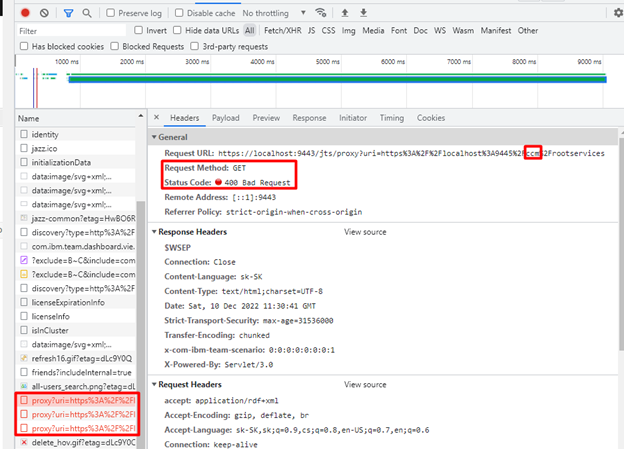Filter by Doc requests

420,30
